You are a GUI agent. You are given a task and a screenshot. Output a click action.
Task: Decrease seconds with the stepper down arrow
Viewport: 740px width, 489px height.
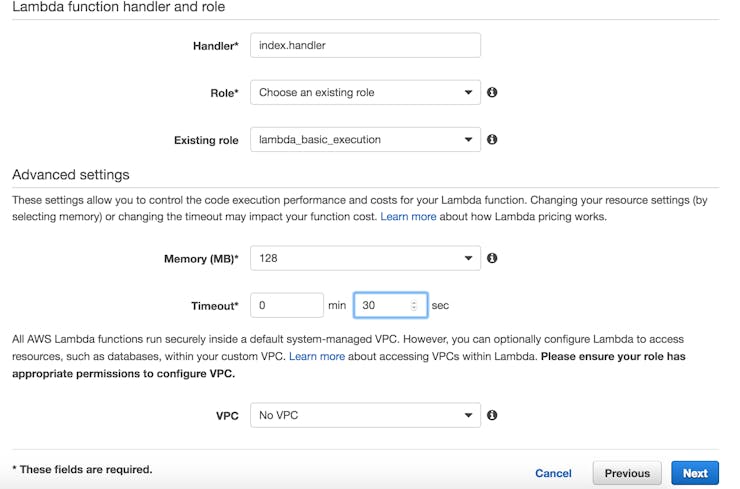pyautogui.click(x=414, y=308)
